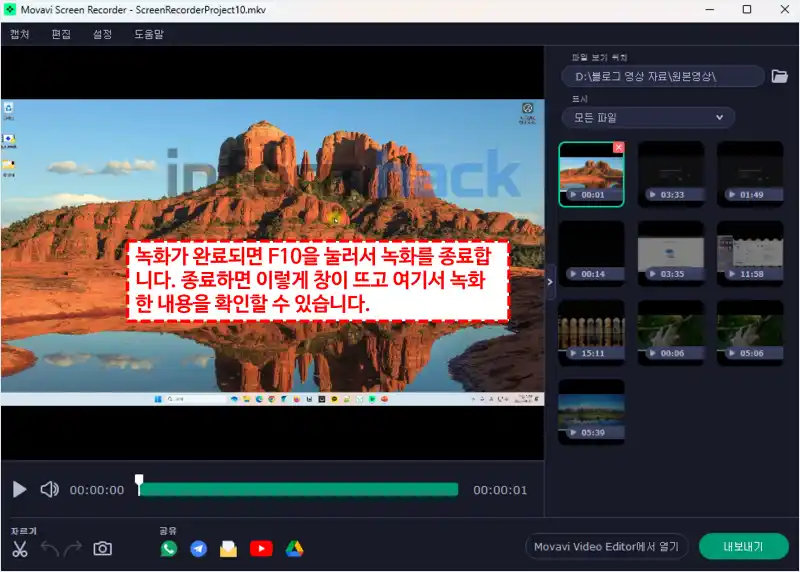Select the 00:14 video thumbnail

tap(591, 254)
